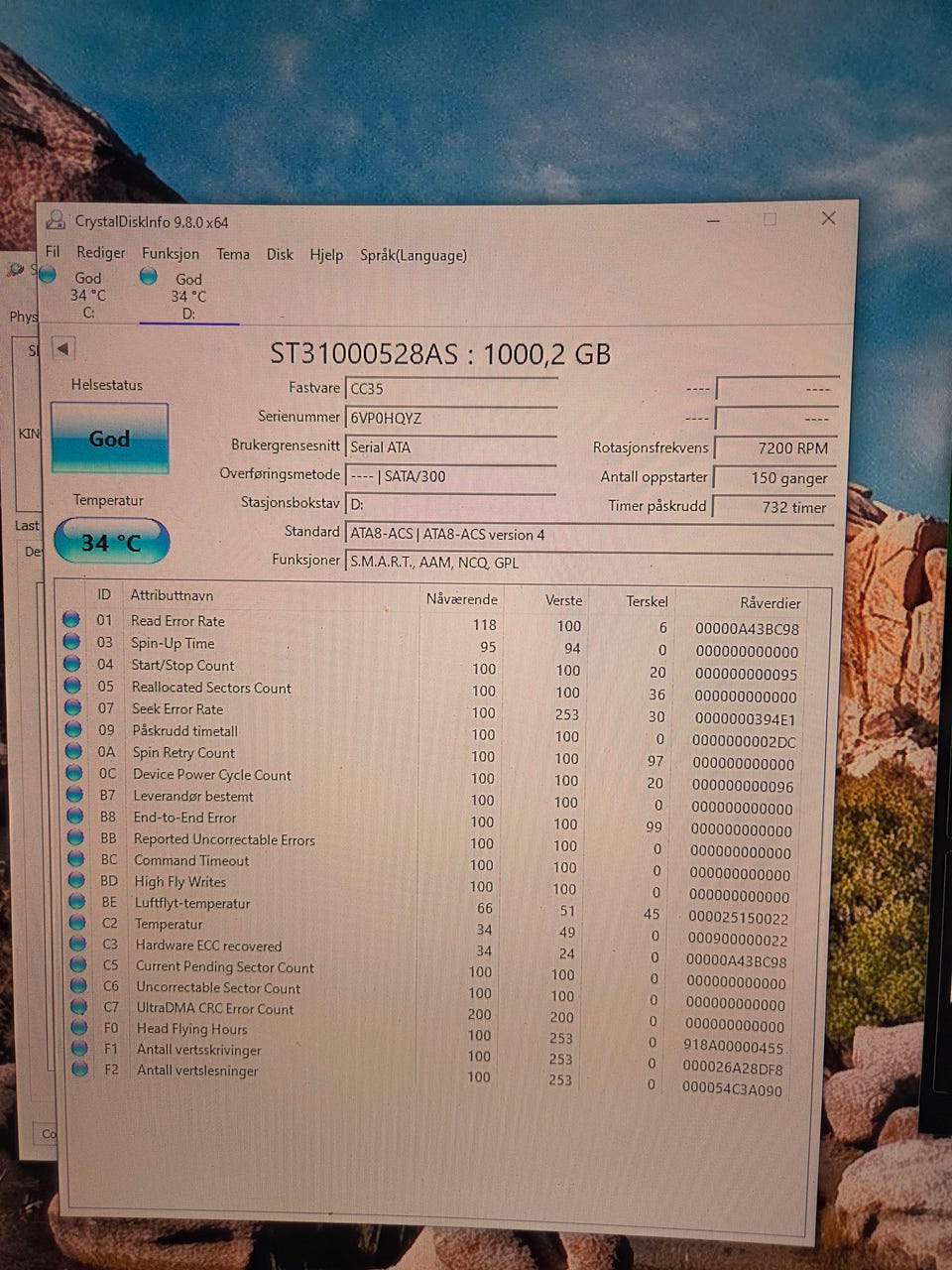Open the Funksjon menu
The width and height of the screenshot is (952, 1270).
171,254
